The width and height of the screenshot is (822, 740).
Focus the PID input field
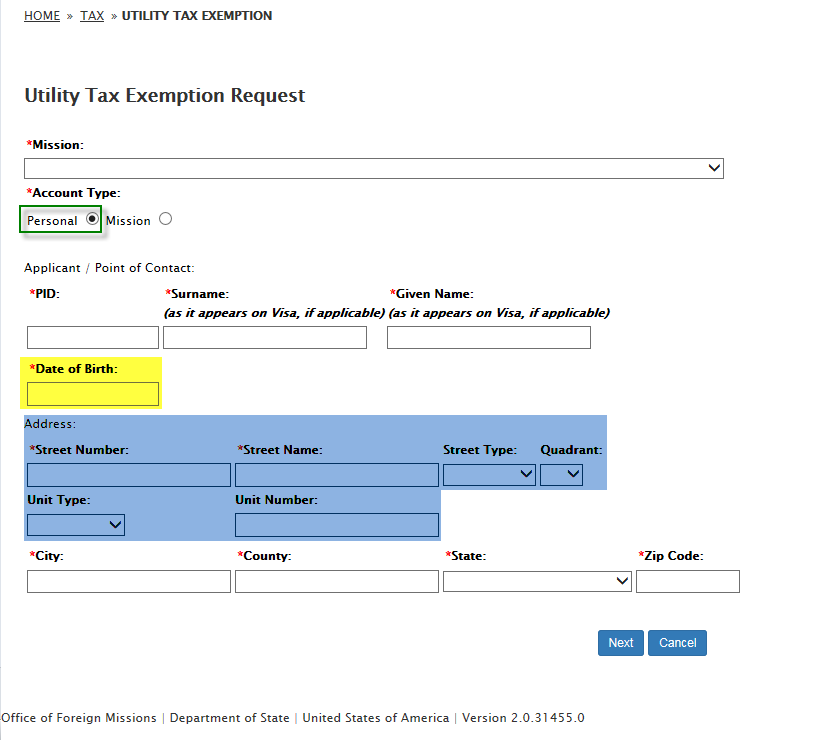point(93,337)
